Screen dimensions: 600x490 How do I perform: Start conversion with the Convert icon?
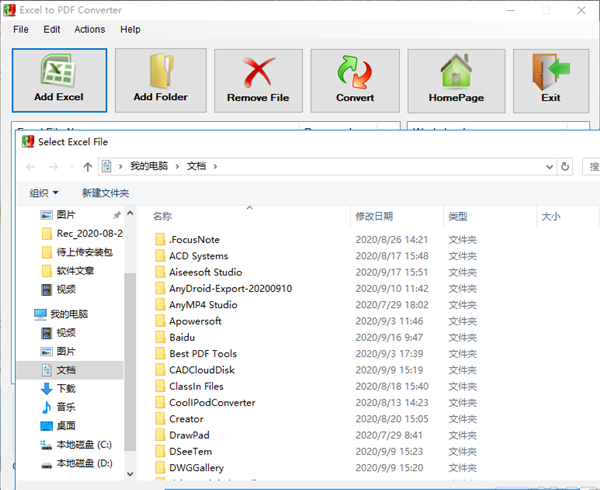(x=355, y=80)
